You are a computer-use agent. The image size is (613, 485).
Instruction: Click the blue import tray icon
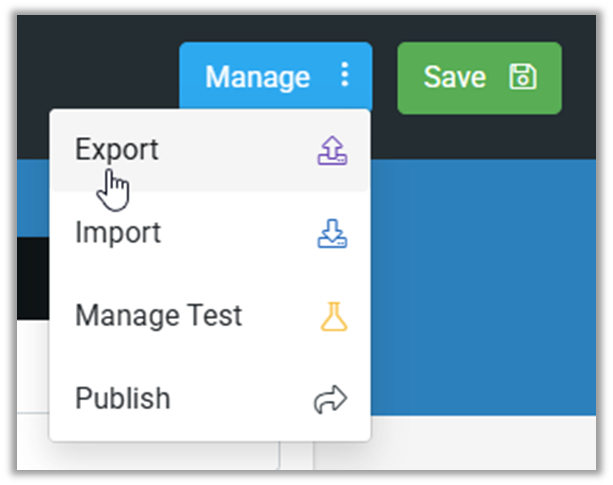point(332,233)
